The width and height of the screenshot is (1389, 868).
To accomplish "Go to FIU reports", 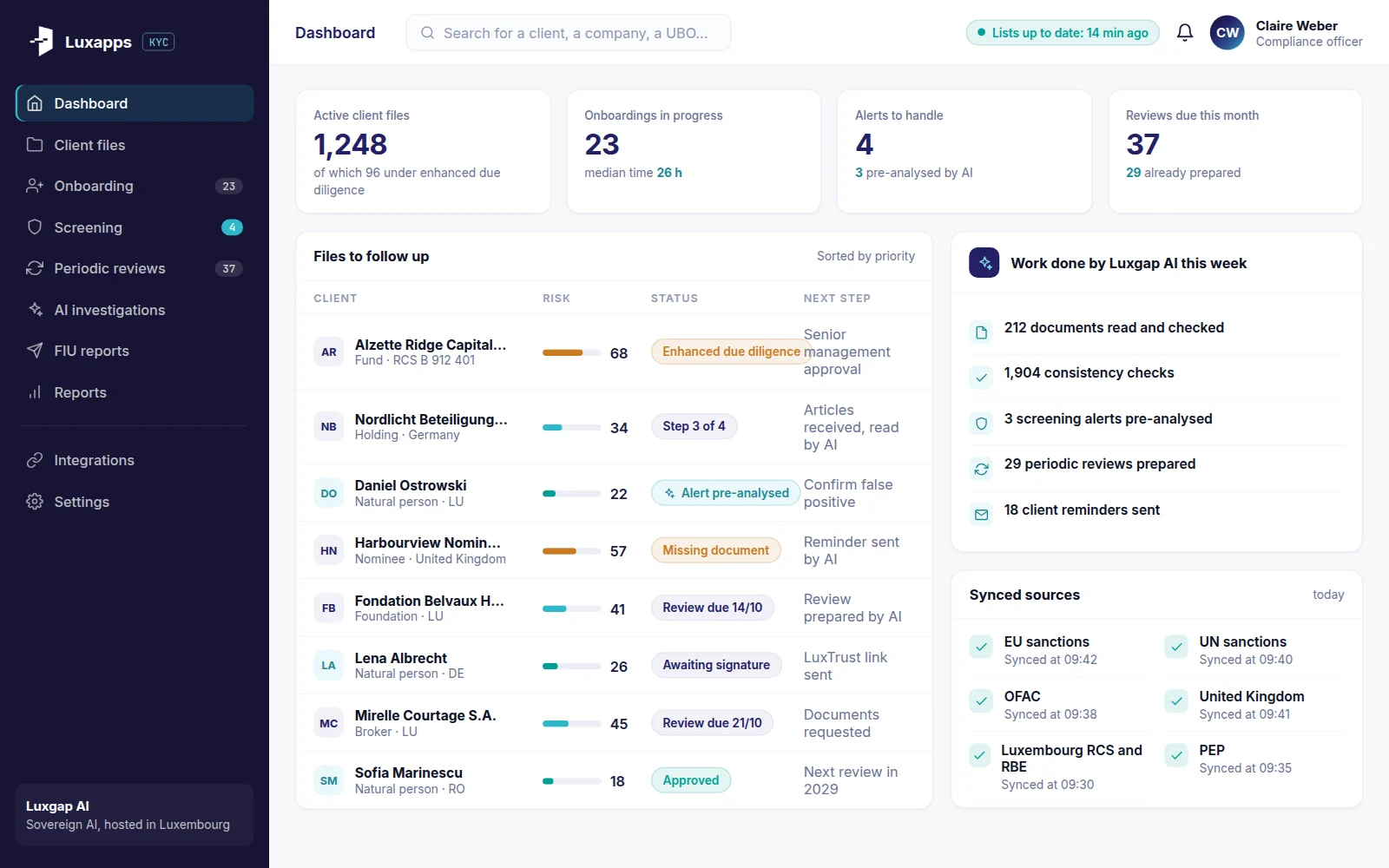I will pos(135,351).
